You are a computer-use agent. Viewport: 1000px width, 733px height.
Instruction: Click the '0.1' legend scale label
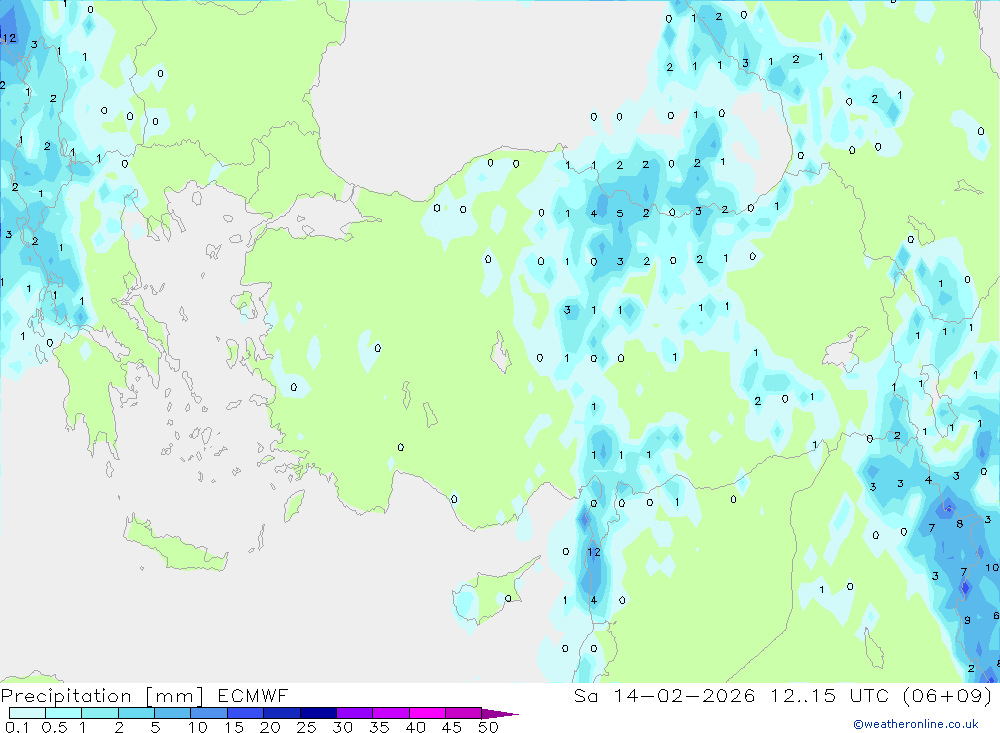pyautogui.click(x=17, y=727)
